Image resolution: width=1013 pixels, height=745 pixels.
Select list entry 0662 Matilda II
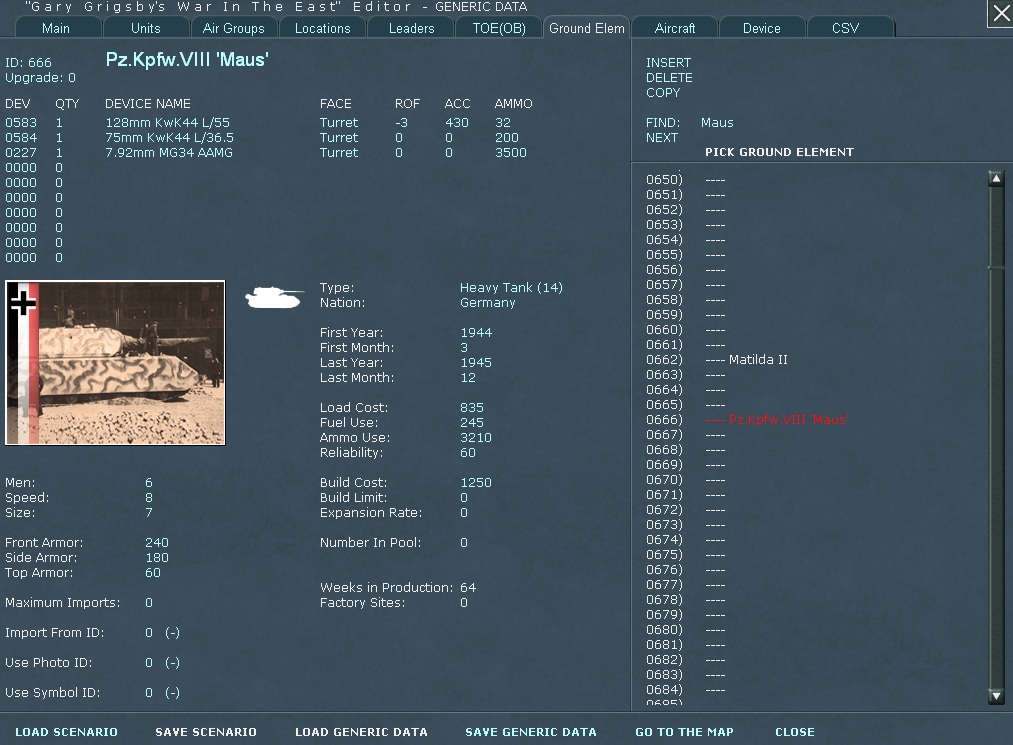click(716, 360)
